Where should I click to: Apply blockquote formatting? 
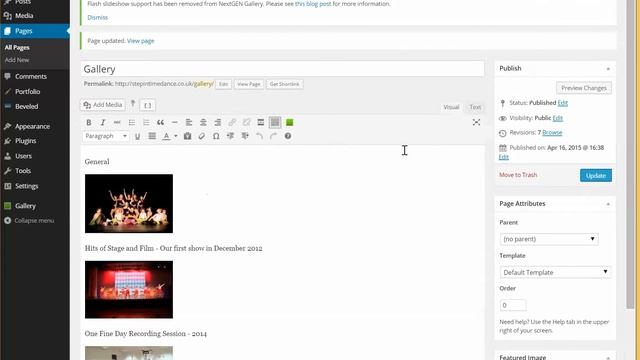(160, 122)
